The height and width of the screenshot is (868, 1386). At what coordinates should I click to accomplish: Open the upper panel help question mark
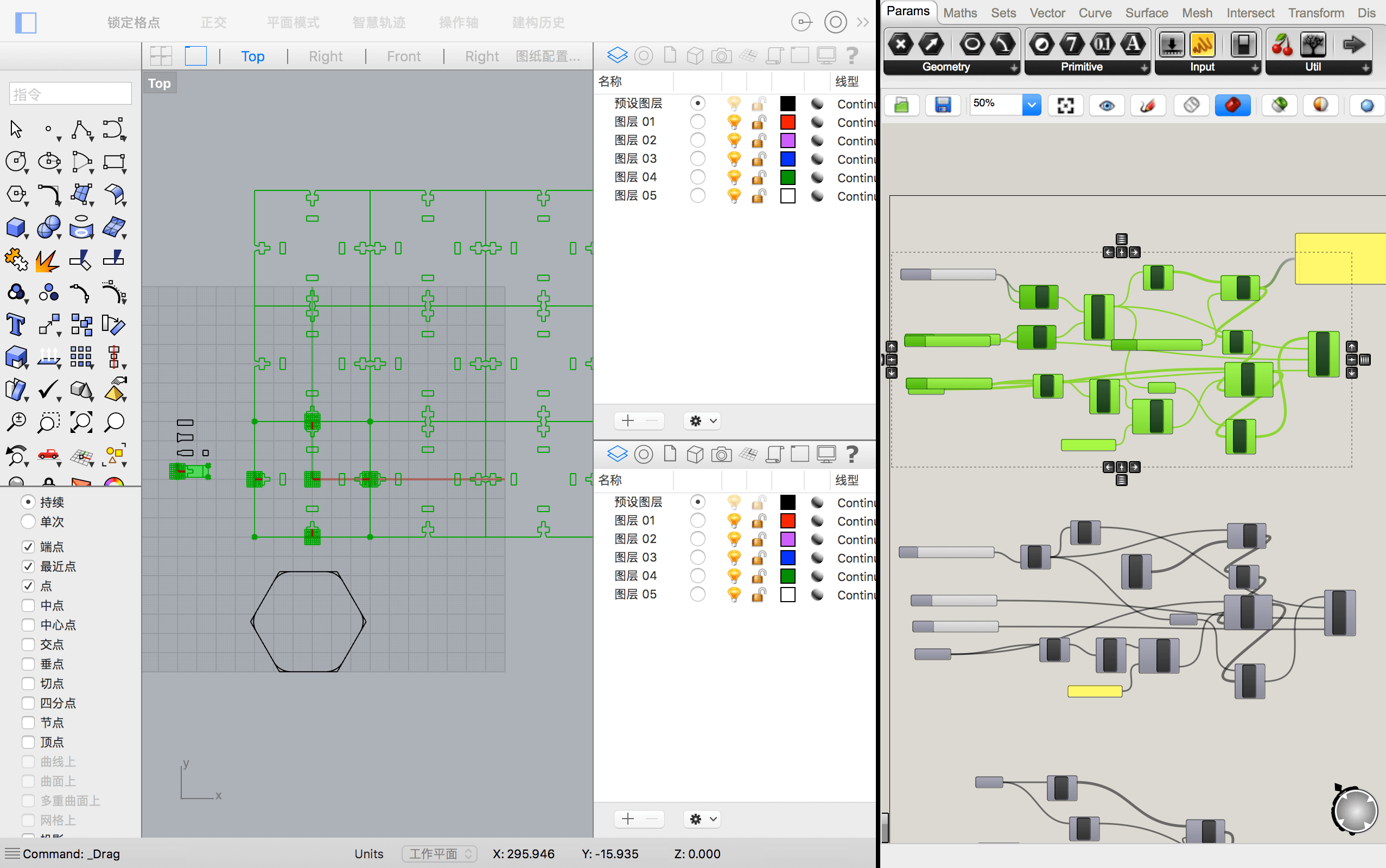(852, 56)
